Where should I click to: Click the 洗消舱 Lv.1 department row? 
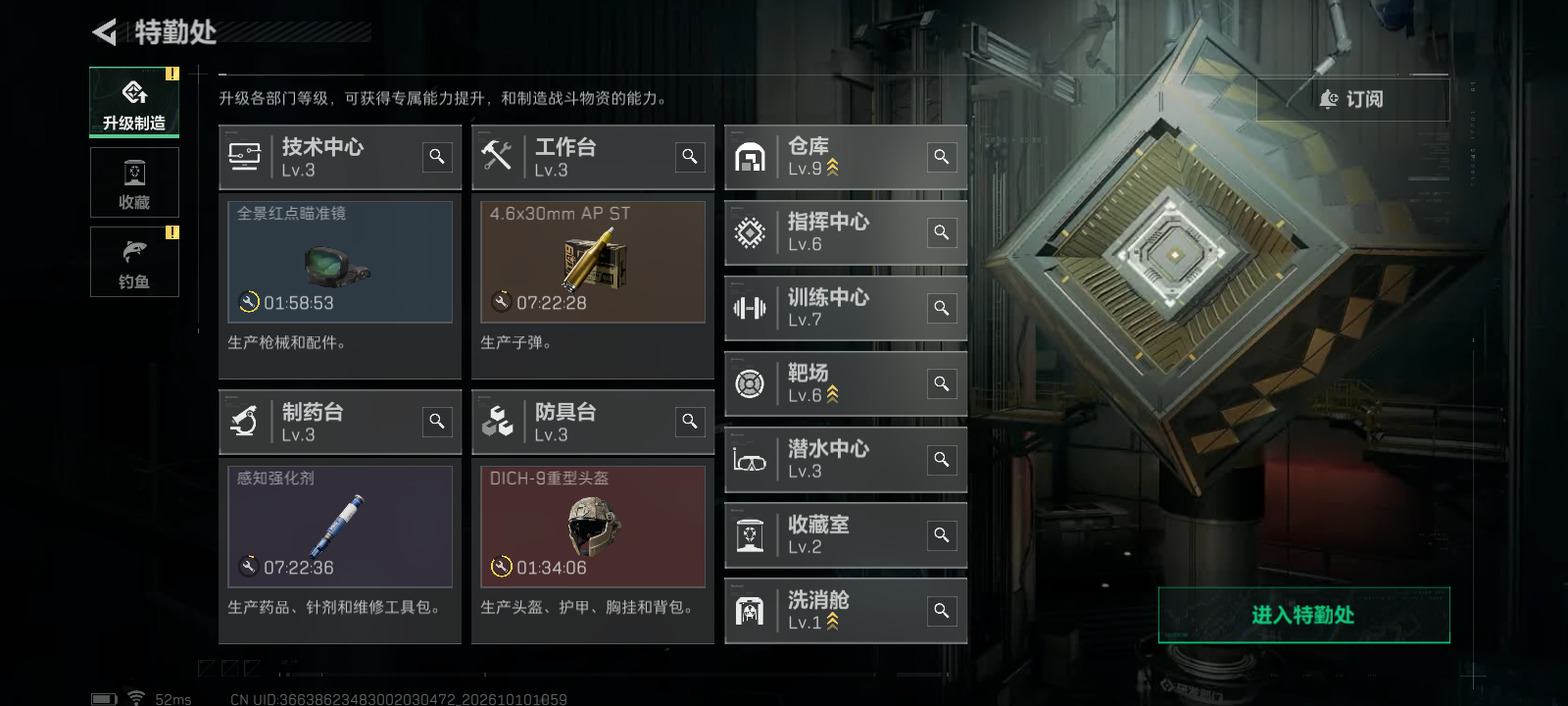tap(846, 610)
